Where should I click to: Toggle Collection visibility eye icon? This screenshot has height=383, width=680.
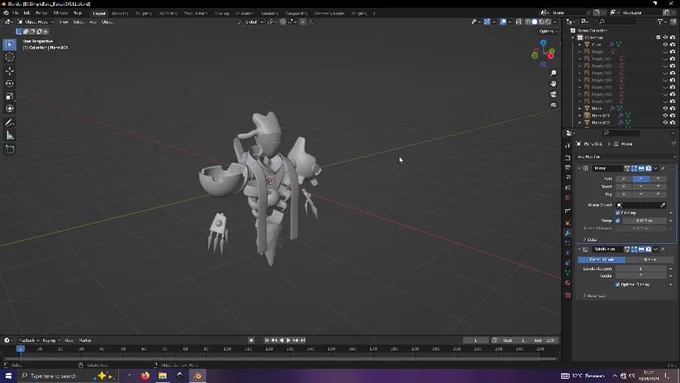(x=665, y=37)
